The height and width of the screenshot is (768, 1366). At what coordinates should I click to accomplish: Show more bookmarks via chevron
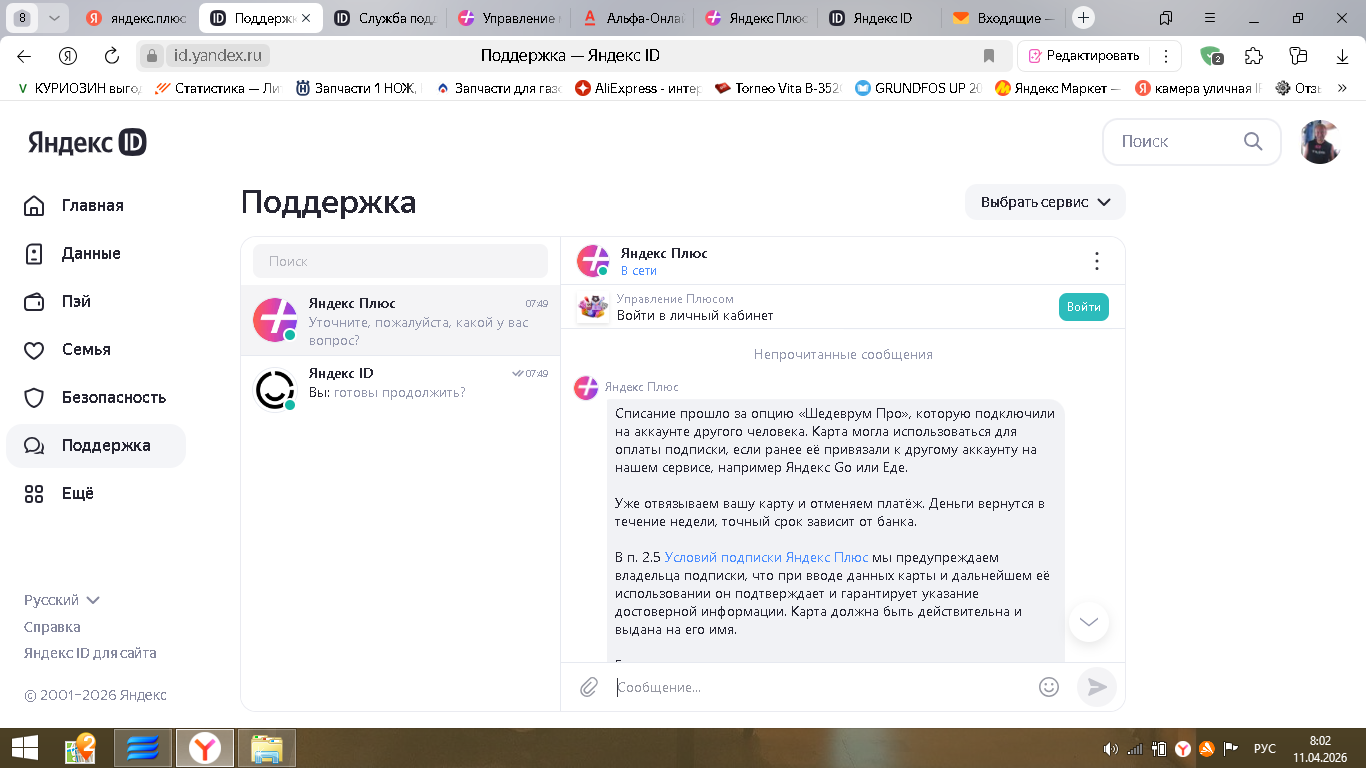point(1342,88)
